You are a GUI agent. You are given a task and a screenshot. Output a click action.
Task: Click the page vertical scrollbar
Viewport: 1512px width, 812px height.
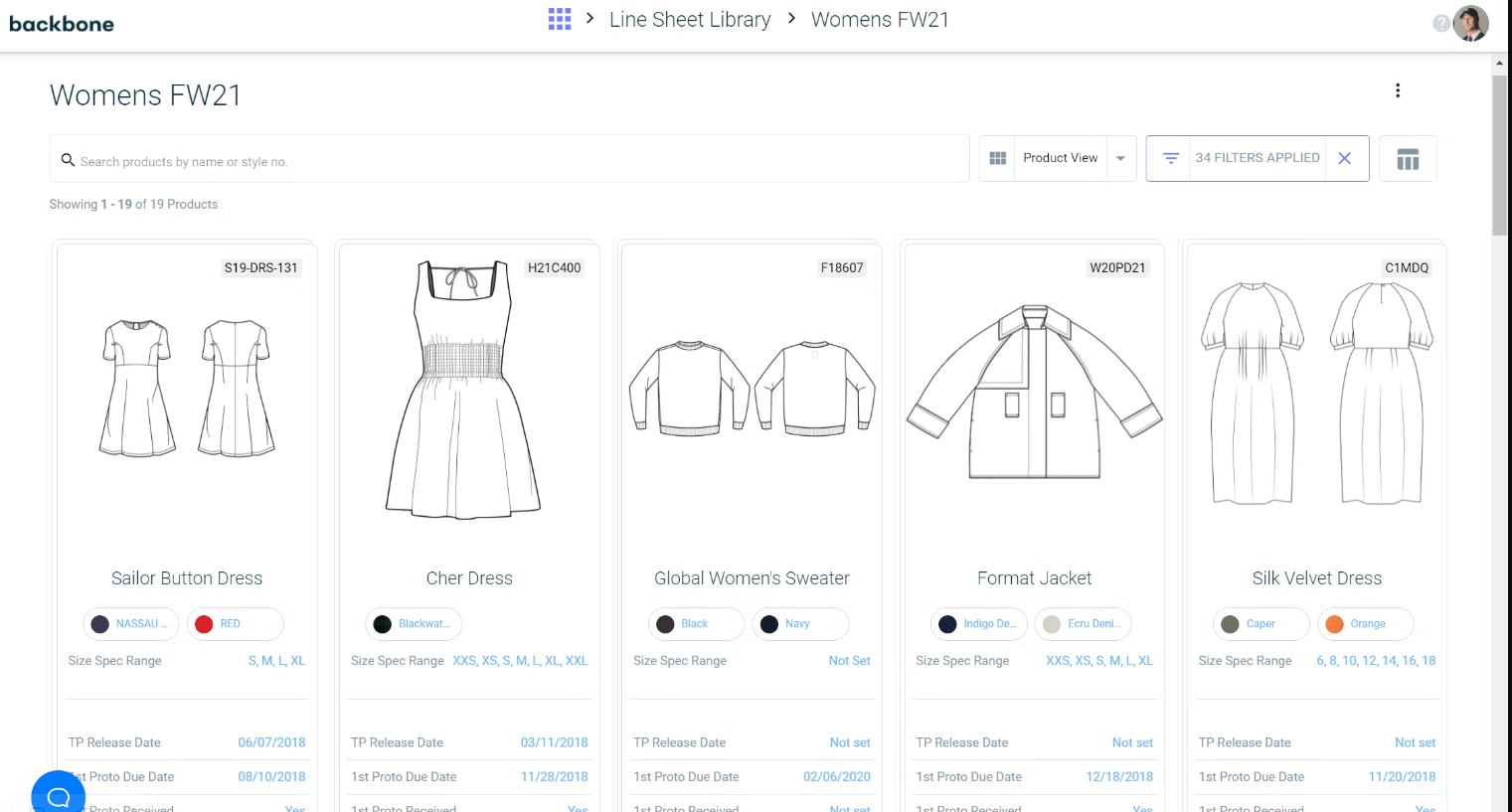1499,155
